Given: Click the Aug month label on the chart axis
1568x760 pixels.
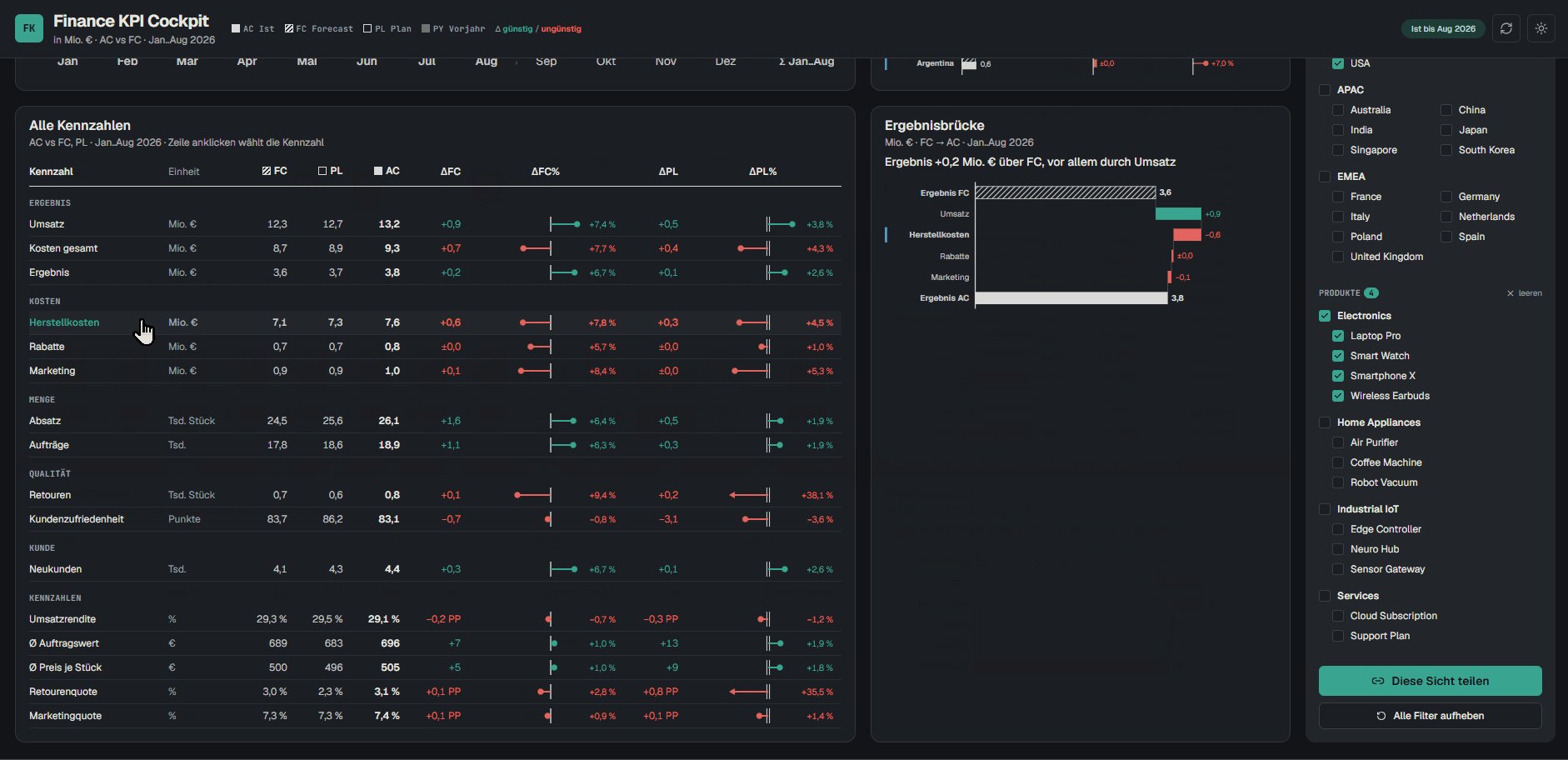Looking at the screenshot, I should pyautogui.click(x=487, y=62).
